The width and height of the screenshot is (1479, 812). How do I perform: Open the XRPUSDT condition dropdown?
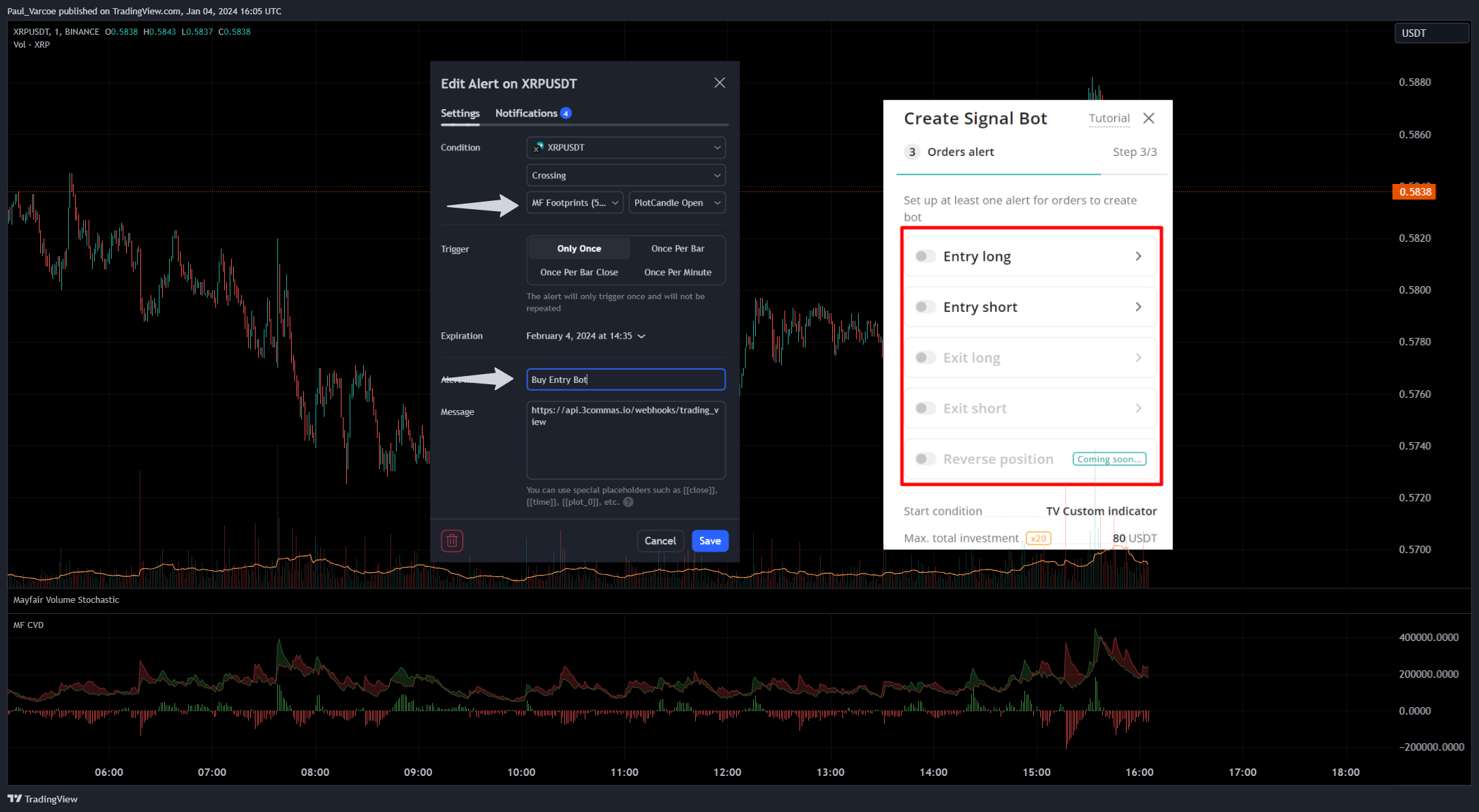click(x=626, y=147)
